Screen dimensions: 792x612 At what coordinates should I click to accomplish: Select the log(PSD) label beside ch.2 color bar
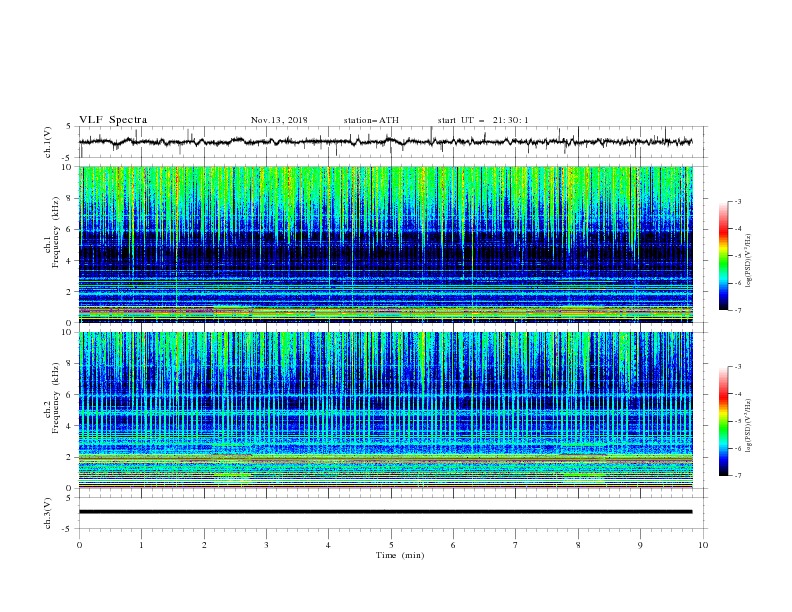[x=748, y=426]
